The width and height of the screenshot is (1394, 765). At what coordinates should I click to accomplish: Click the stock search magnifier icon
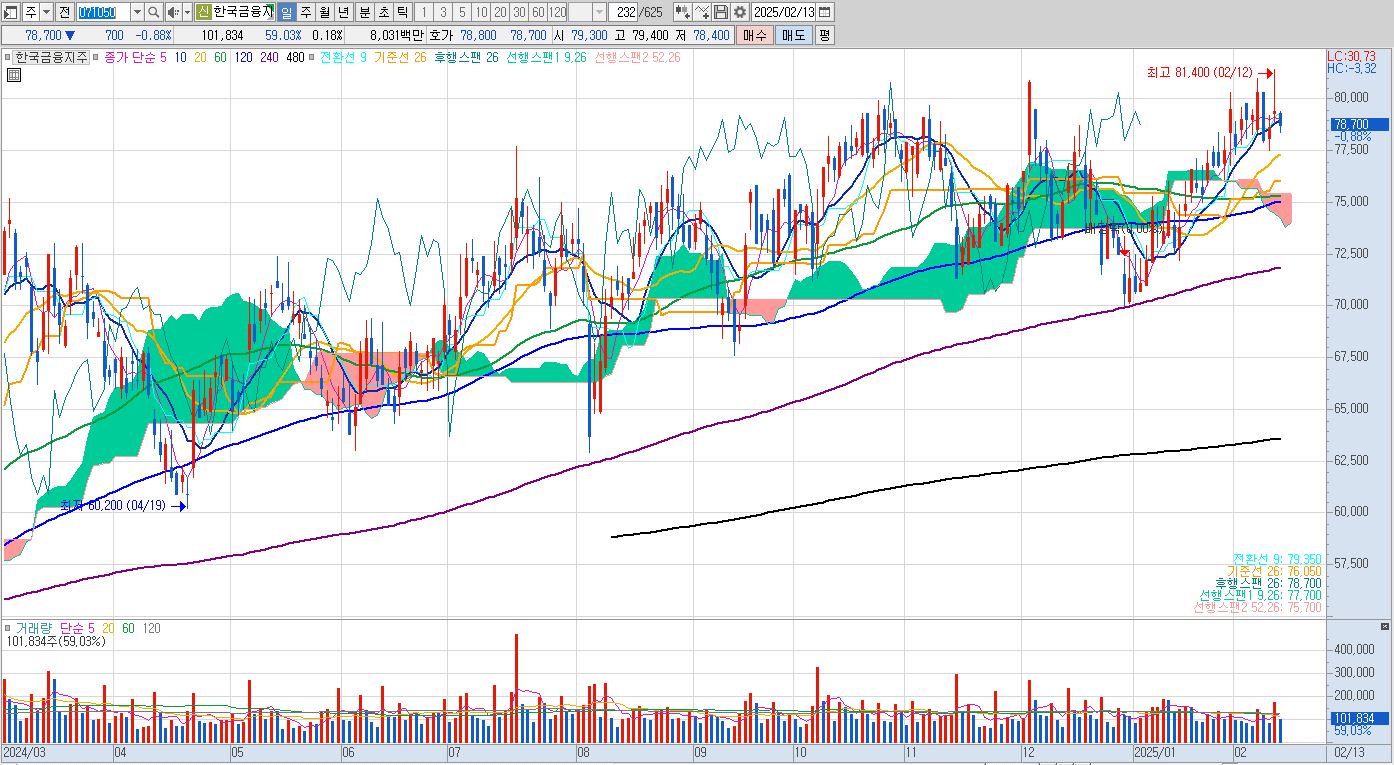(153, 12)
